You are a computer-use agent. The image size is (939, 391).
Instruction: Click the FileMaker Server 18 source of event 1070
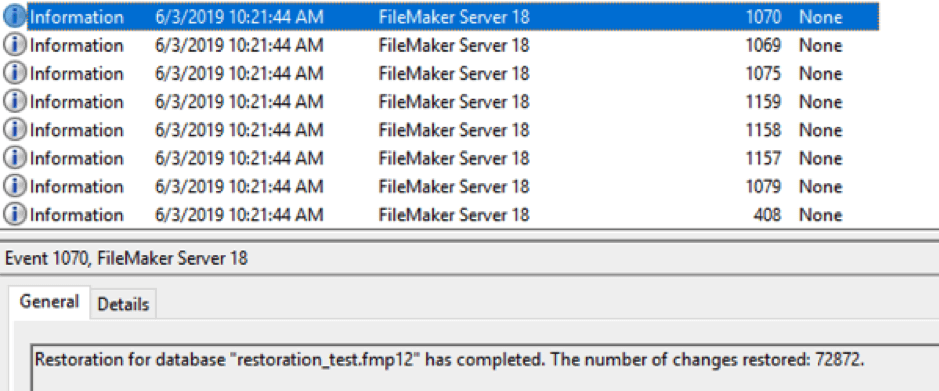454,17
